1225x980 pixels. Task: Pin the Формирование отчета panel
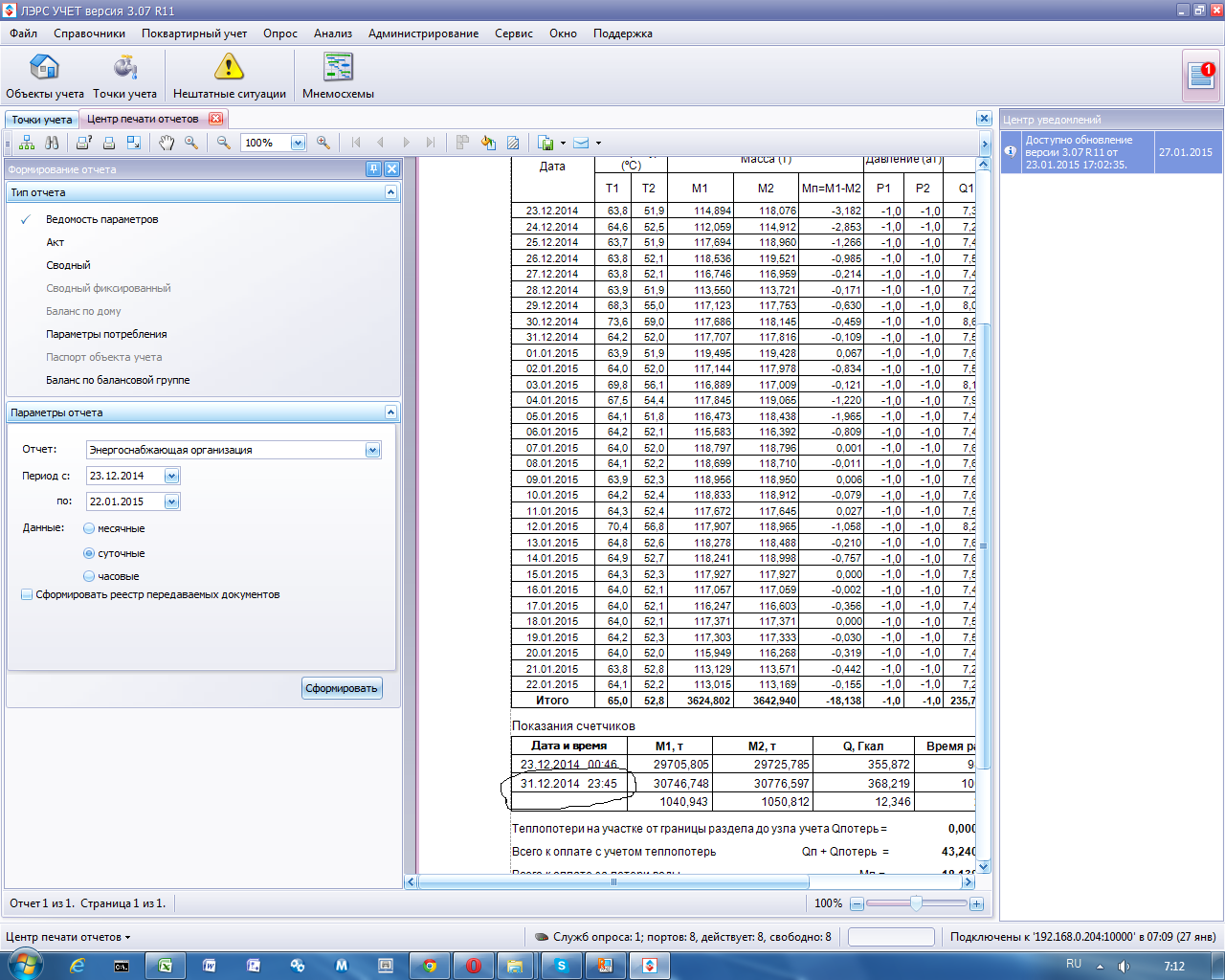click(374, 169)
